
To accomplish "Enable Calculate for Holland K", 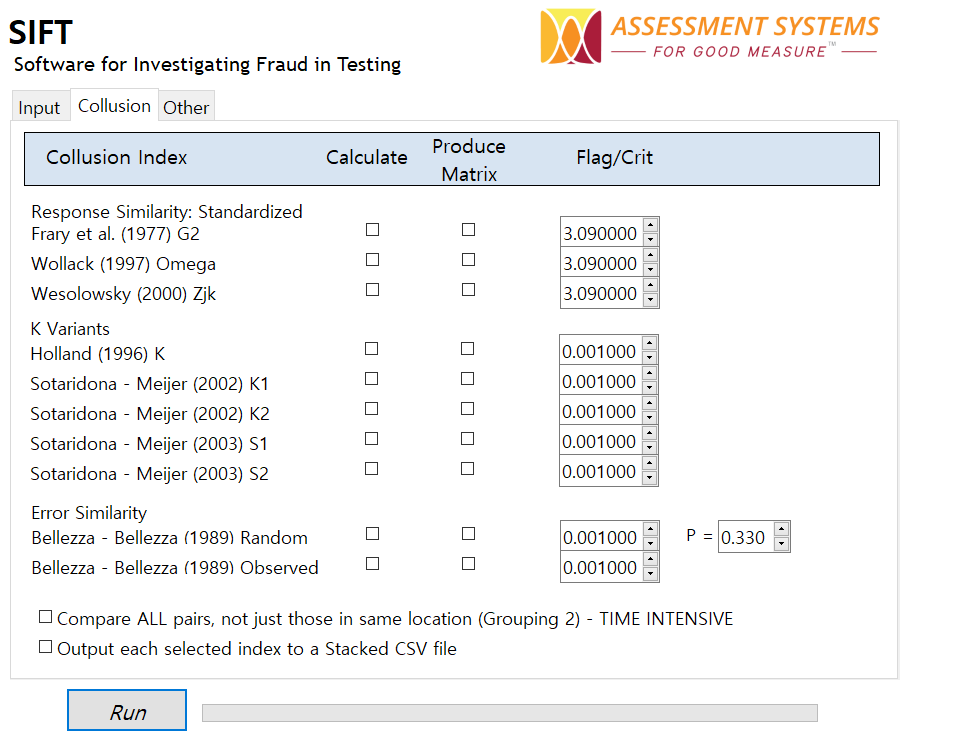I will (x=372, y=349).
